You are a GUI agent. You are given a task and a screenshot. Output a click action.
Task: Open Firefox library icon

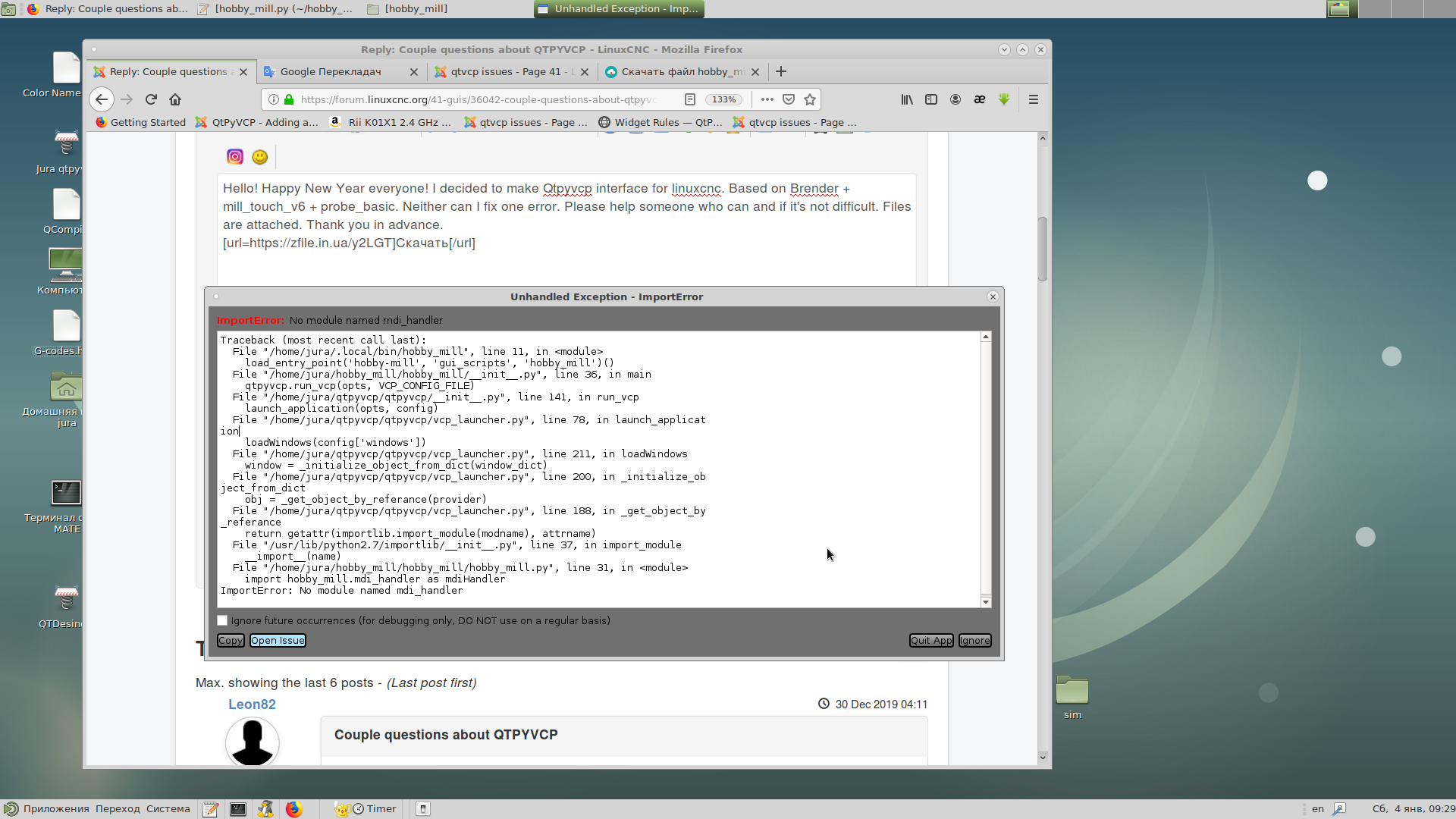907,99
